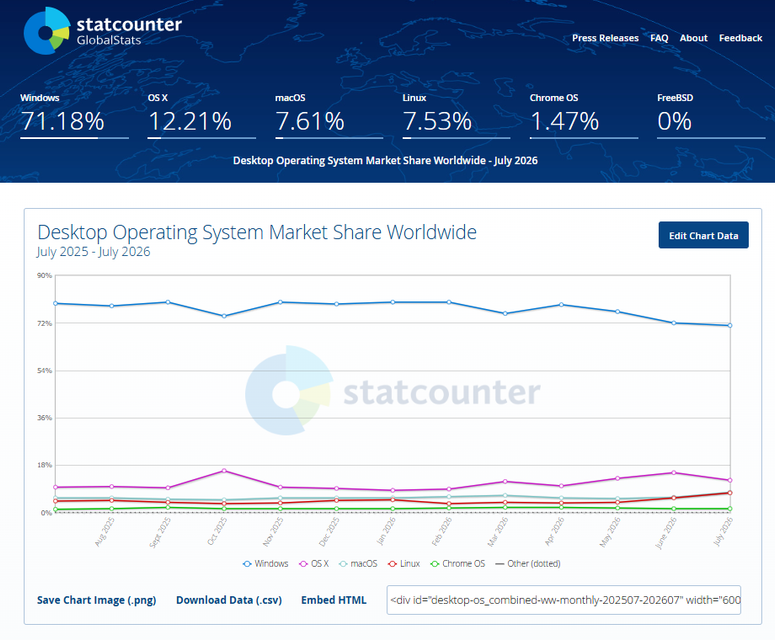Image resolution: width=775 pixels, height=640 pixels.
Task: Click the Chrome OS 1.47% stat
Action: (583, 116)
